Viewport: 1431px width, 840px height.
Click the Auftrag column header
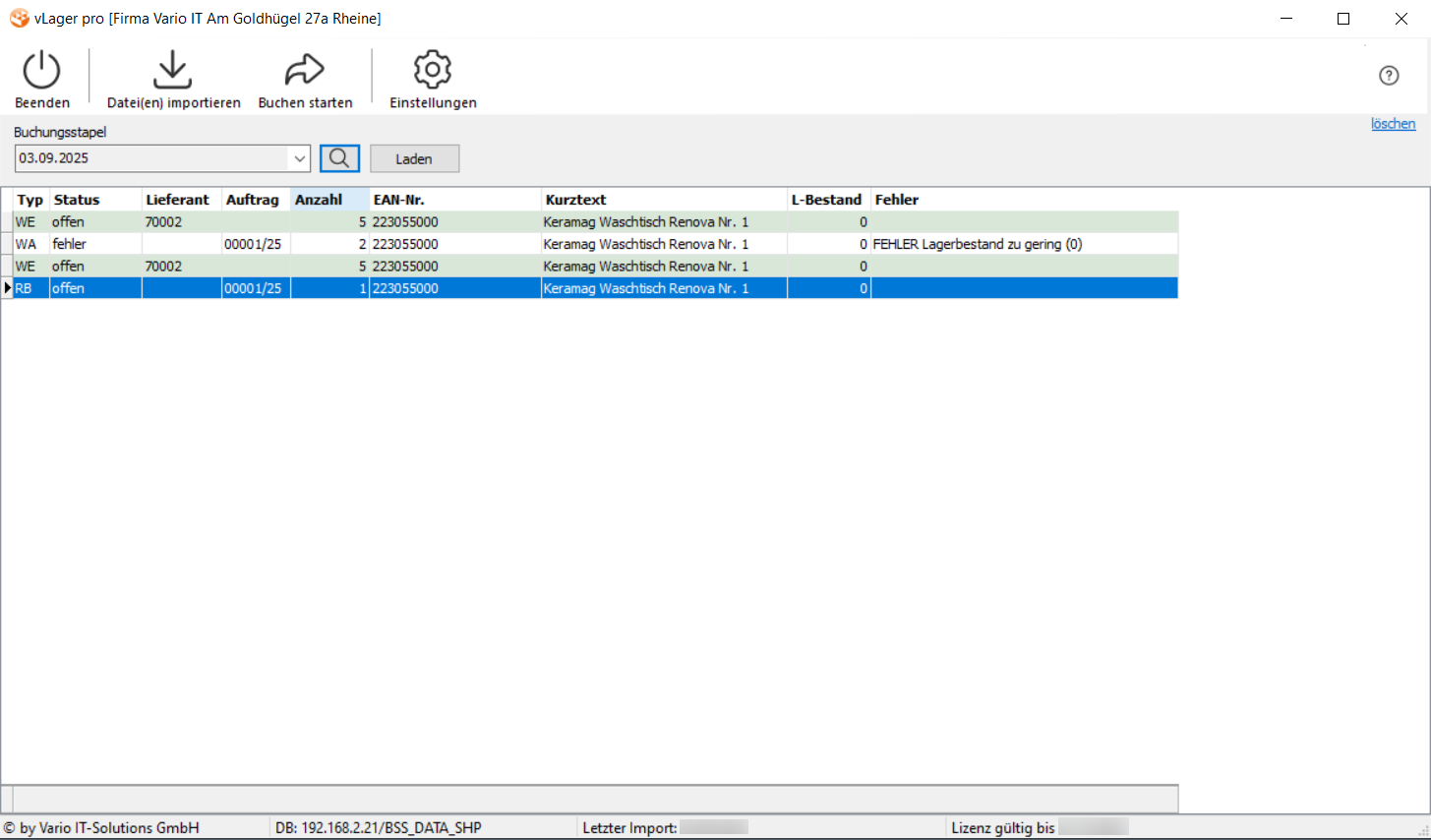(256, 200)
